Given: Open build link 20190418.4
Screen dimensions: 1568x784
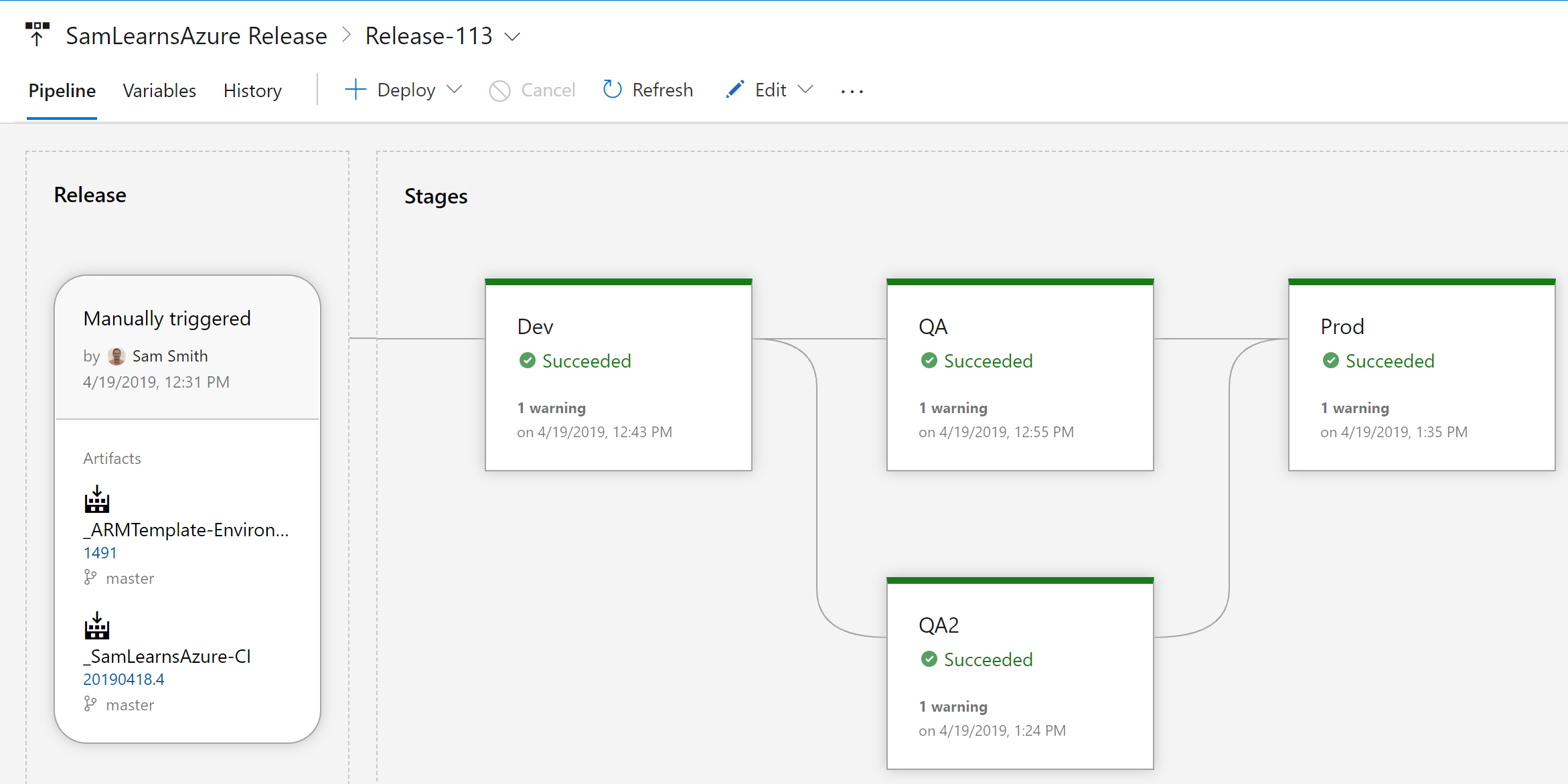Looking at the screenshot, I should [123, 680].
